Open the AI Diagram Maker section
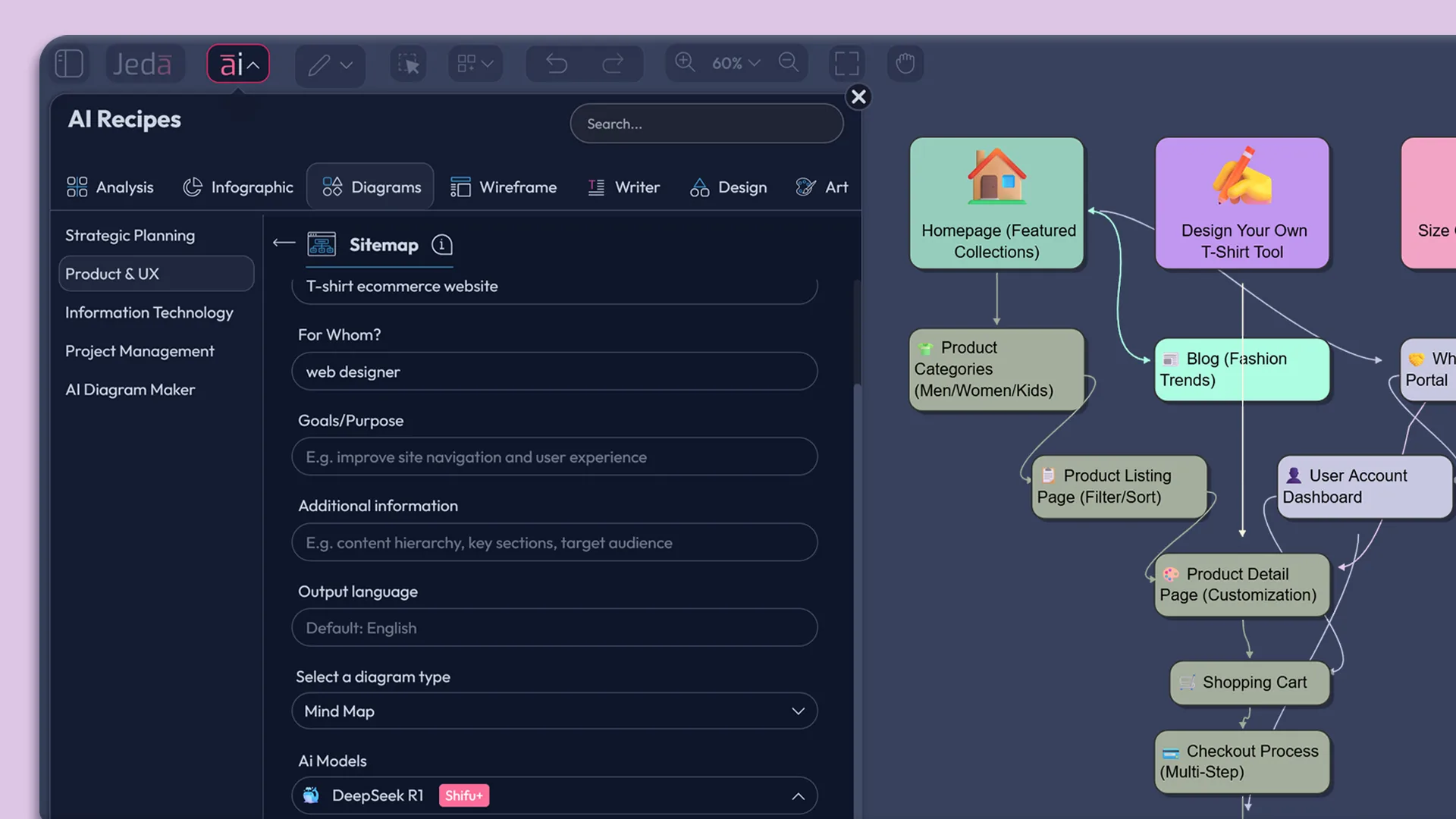Viewport: 1456px width, 819px height. (x=130, y=389)
